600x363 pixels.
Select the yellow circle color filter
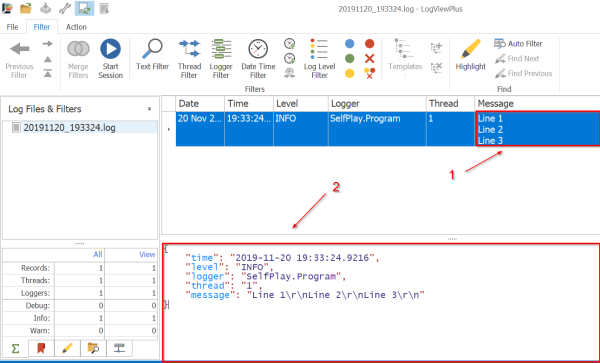pyautogui.click(x=349, y=73)
